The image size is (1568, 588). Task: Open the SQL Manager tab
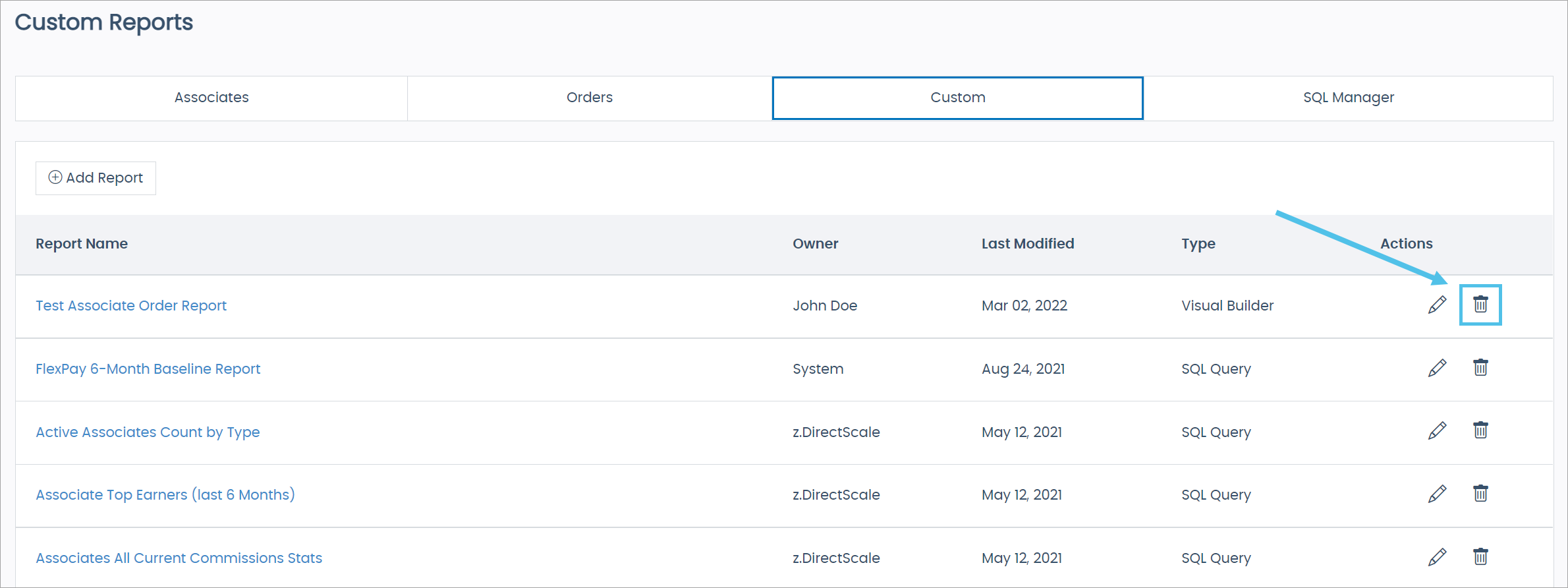(x=1349, y=98)
